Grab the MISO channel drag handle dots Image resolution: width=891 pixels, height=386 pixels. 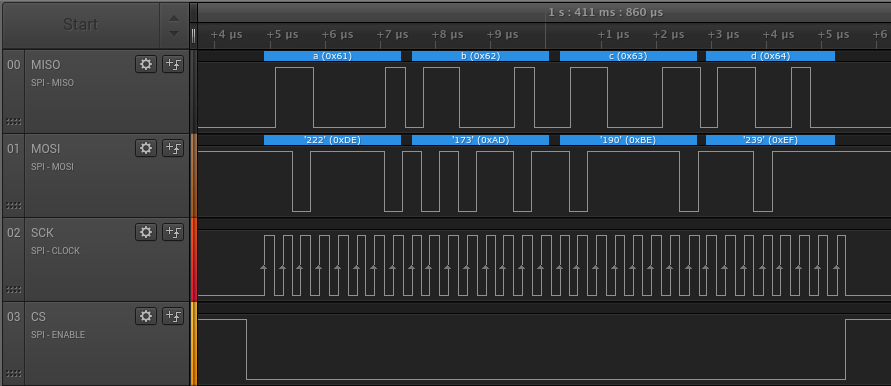(14, 122)
